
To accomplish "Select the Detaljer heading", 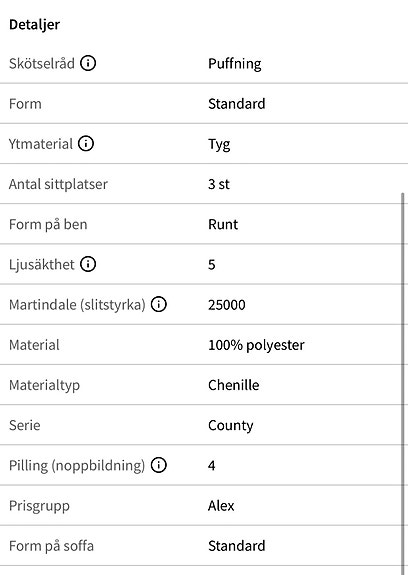I will (34, 25).
